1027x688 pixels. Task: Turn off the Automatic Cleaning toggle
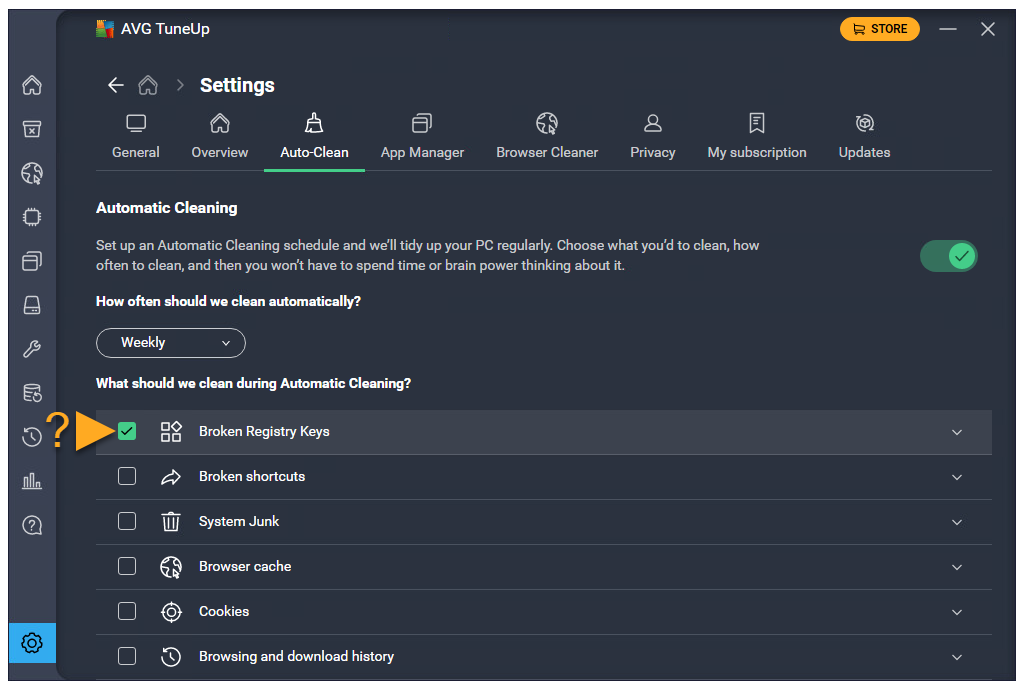coord(948,257)
